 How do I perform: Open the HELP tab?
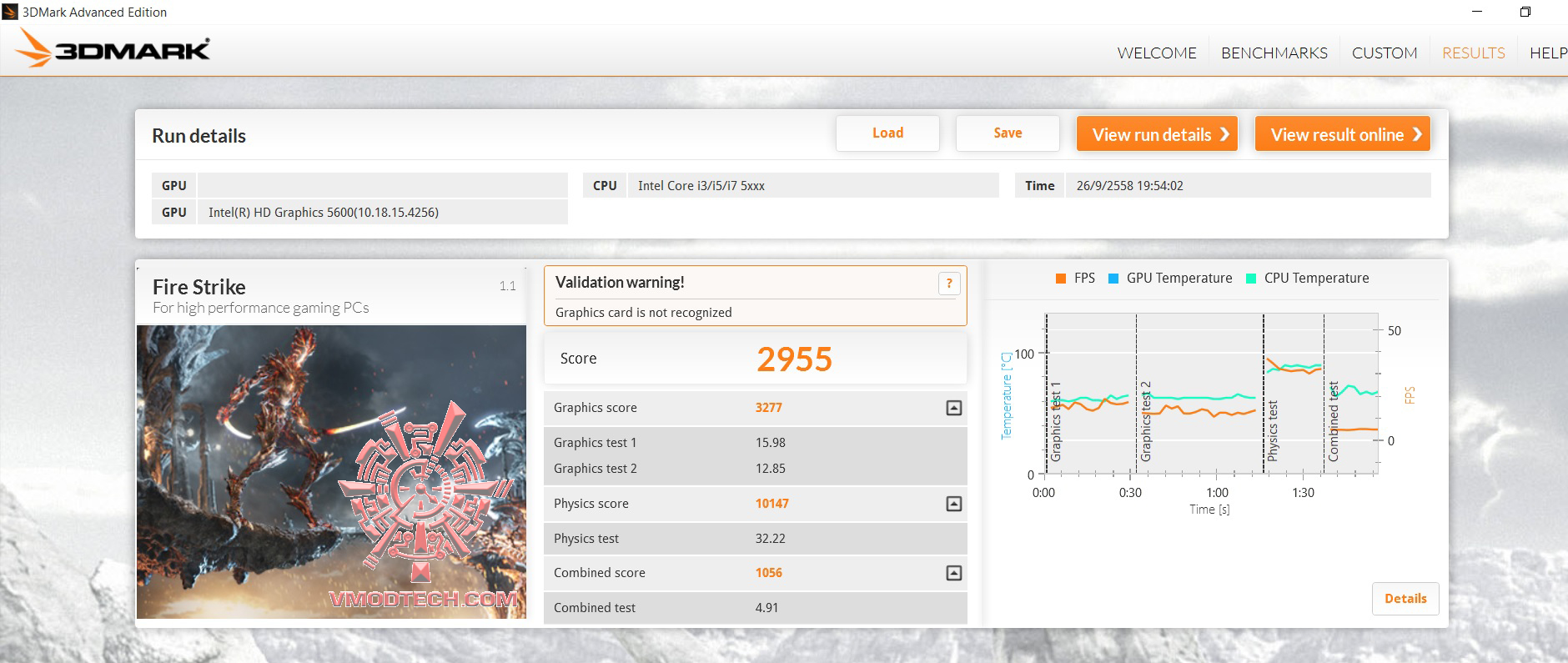pos(1548,53)
